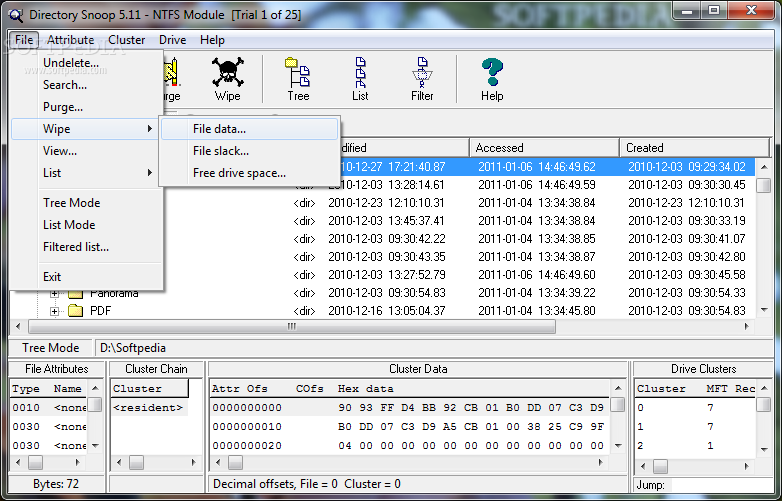Image resolution: width=782 pixels, height=501 pixels.
Task: Click the Cluster header in Cluster Chain
Action: click(x=150, y=388)
